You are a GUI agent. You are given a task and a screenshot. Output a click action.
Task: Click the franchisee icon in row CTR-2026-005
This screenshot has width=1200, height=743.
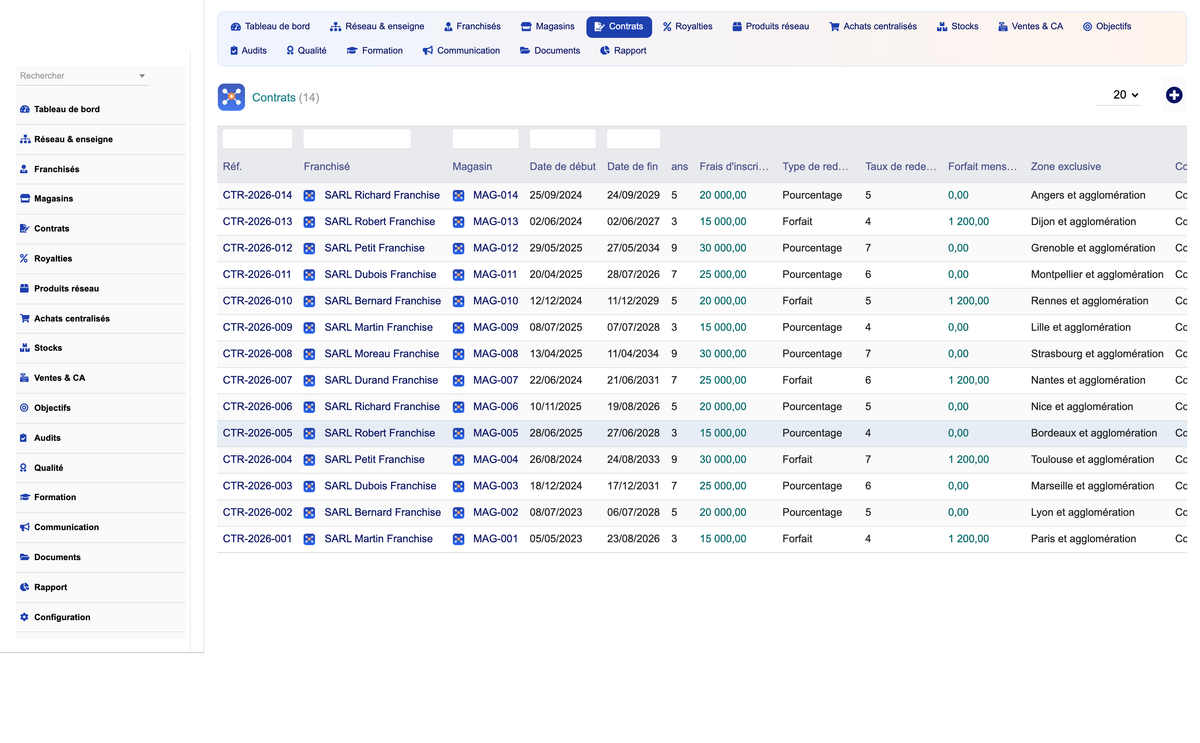click(x=310, y=434)
